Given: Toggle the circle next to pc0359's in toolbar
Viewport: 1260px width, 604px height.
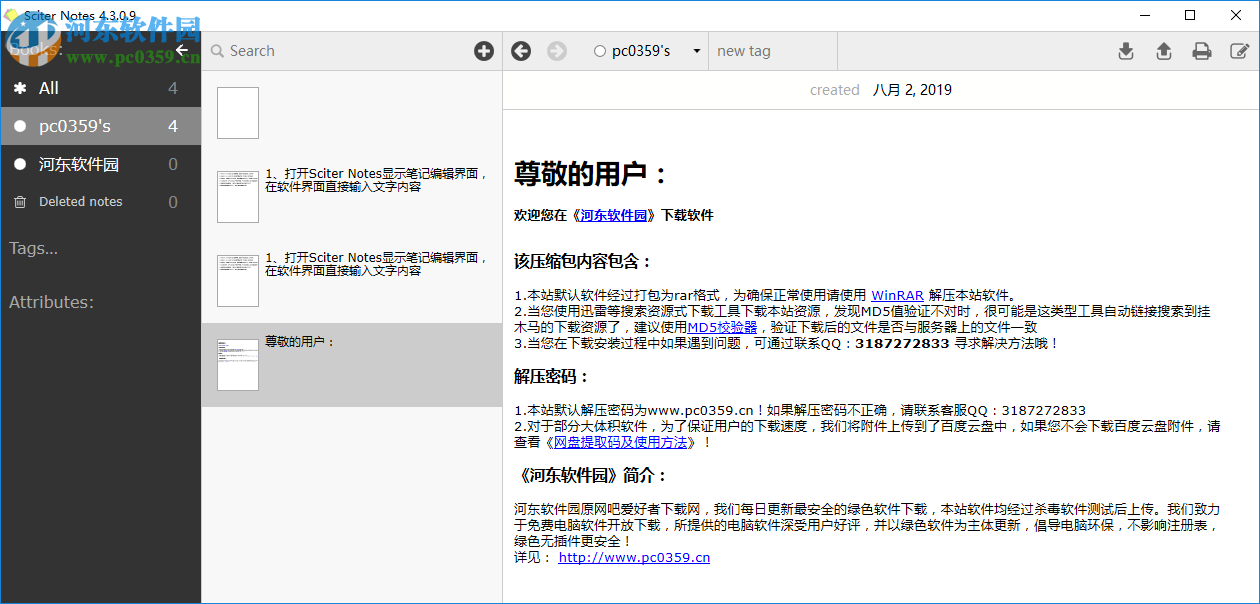Looking at the screenshot, I should point(601,50).
